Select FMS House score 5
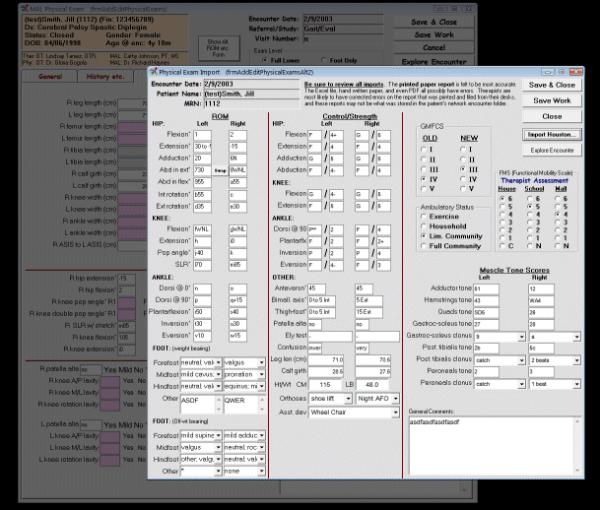600x510 pixels. [502, 207]
